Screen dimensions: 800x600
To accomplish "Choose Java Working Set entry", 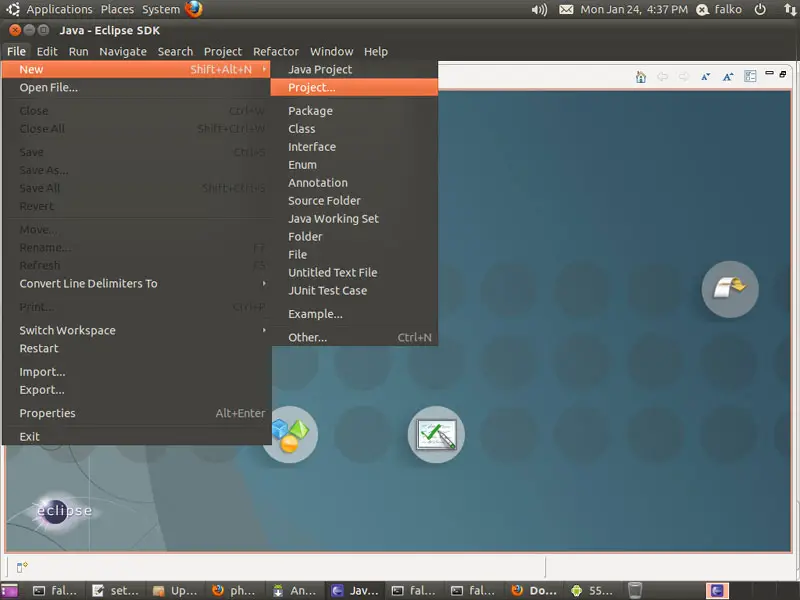I will click(x=355, y=219).
